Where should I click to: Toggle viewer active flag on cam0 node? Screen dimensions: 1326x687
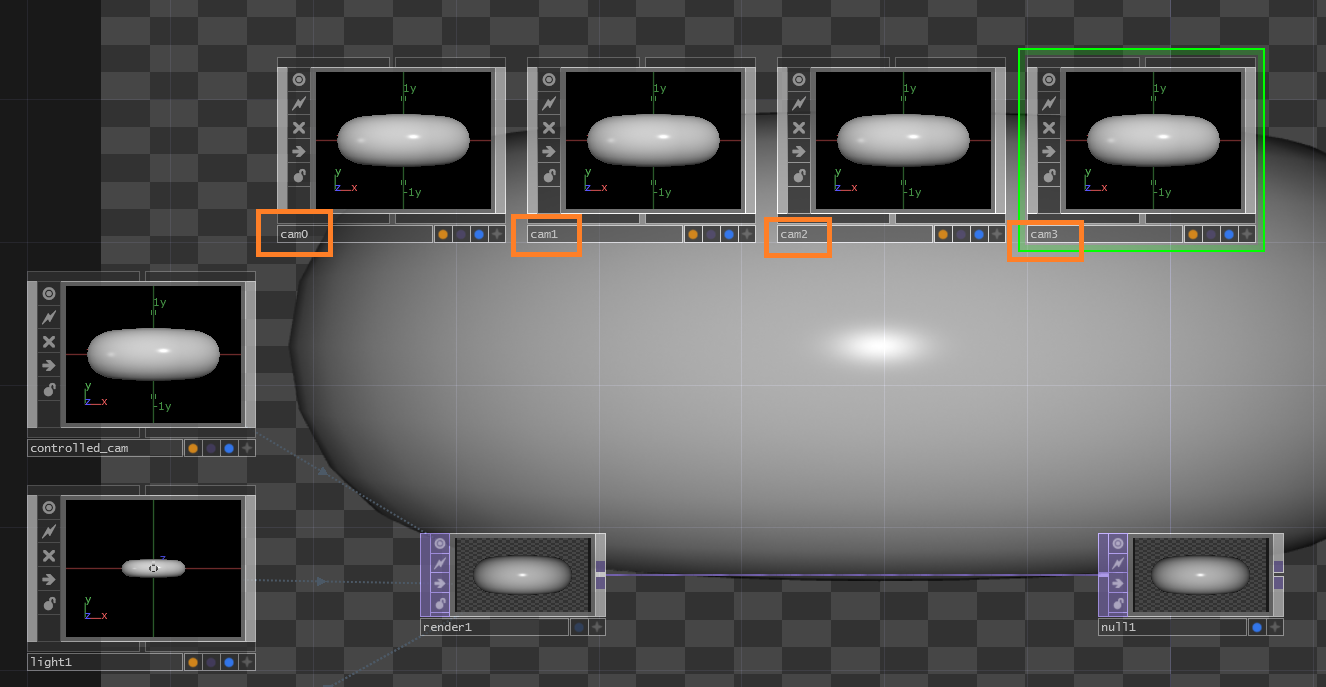click(x=298, y=80)
